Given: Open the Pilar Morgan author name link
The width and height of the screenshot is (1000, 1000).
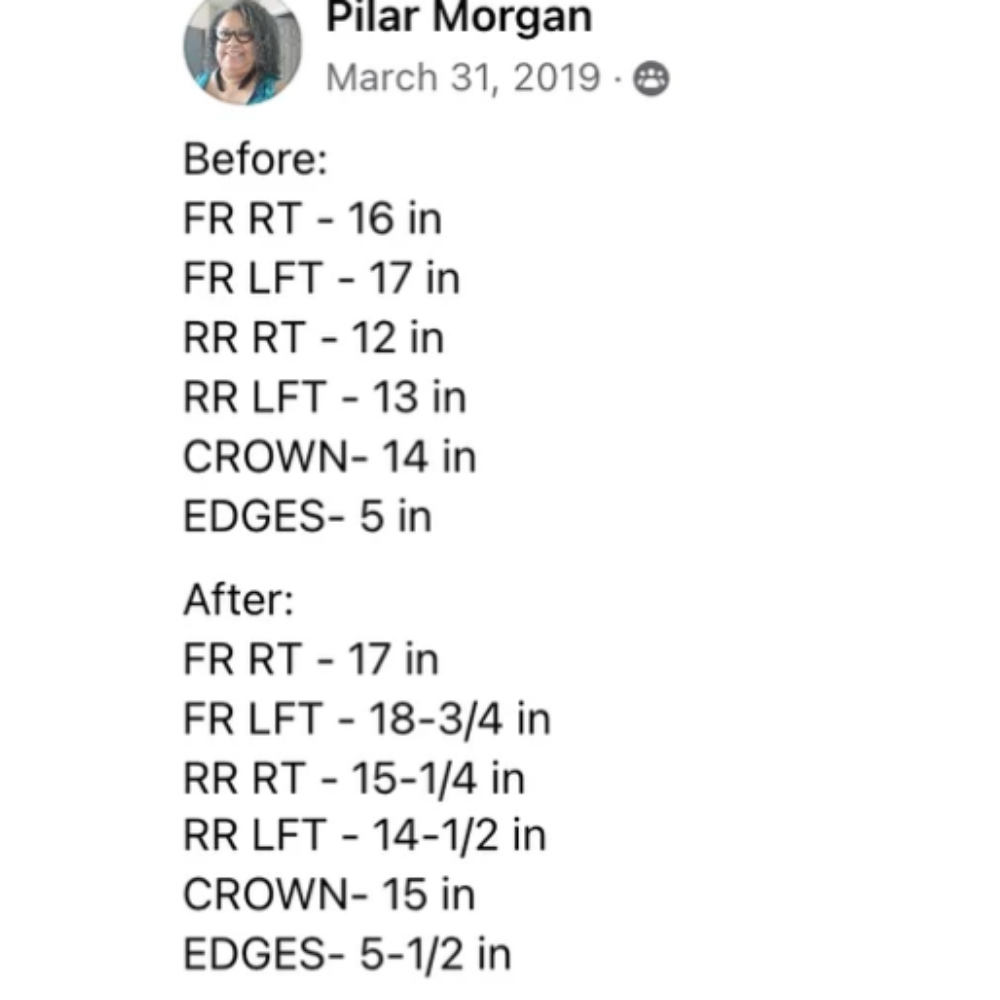Looking at the screenshot, I should (x=459, y=18).
